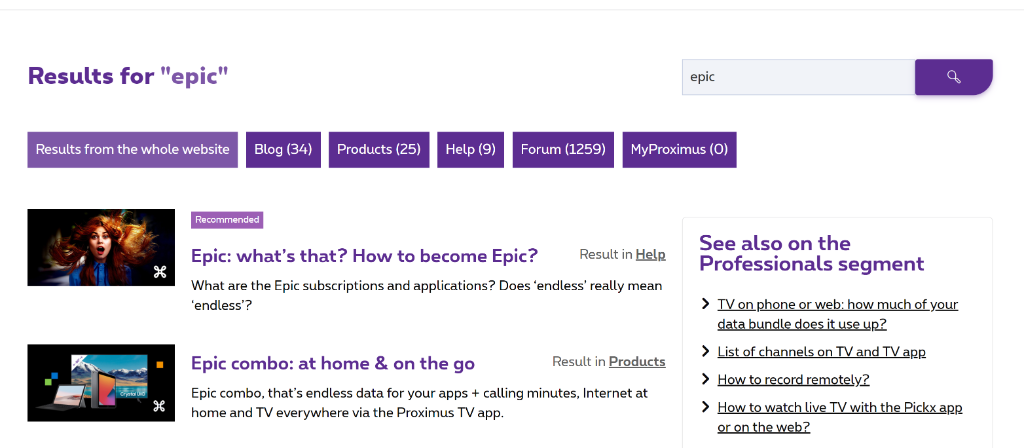Image resolution: width=1024 pixels, height=448 pixels.
Task: Open the Forum (1259) tab
Action: 563,150
